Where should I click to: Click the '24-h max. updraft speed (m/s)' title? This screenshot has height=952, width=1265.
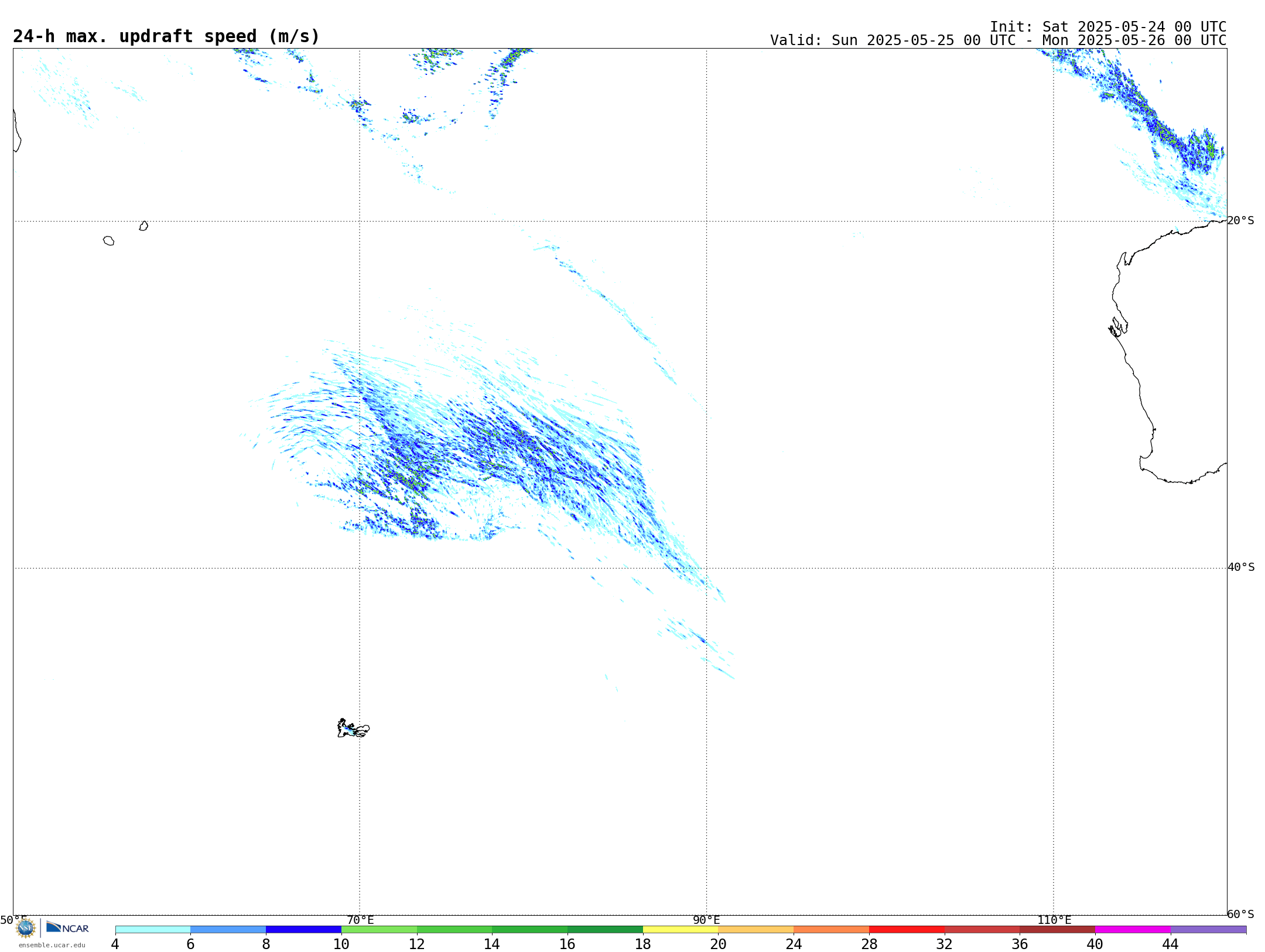point(166,36)
